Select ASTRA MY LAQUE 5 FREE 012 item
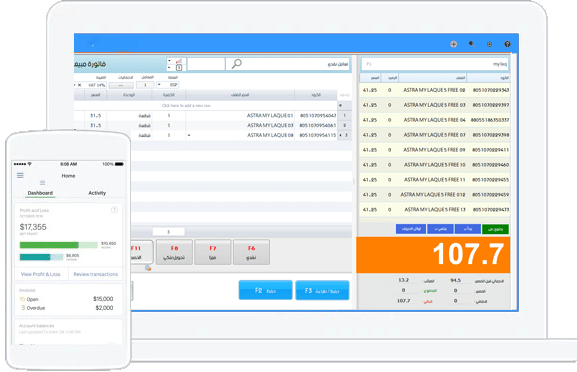This screenshot has width=577, height=372. [435, 195]
